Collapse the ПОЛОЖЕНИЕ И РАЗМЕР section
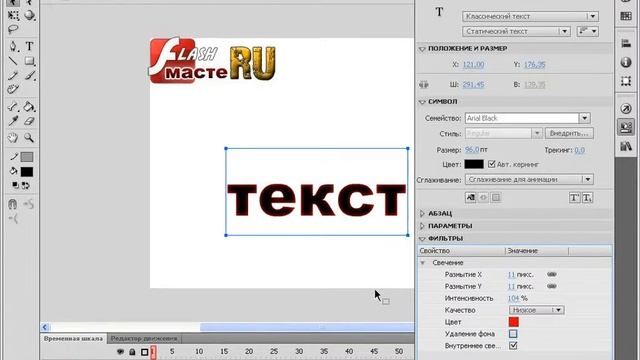The image size is (640, 360). click(x=422, y=49)
